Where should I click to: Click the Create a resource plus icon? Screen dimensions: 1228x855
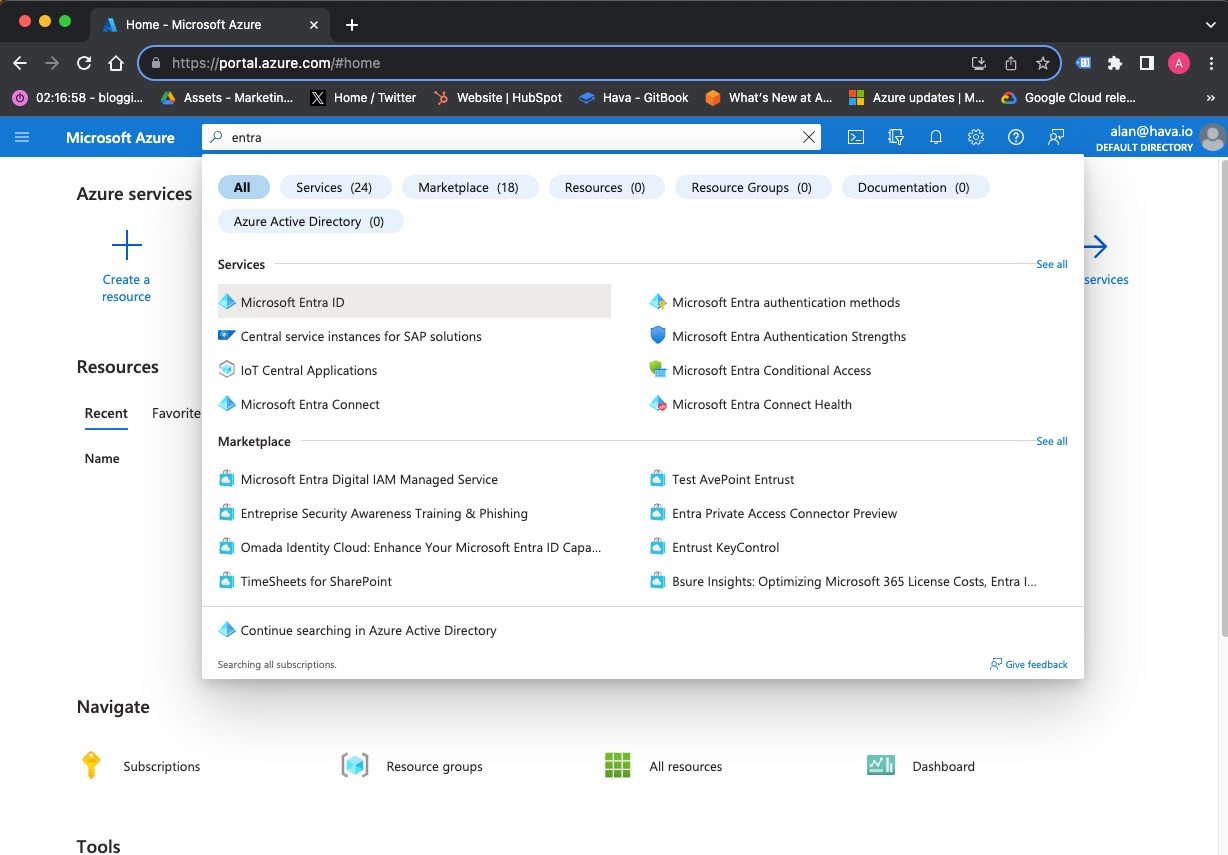tap(127, 245)
